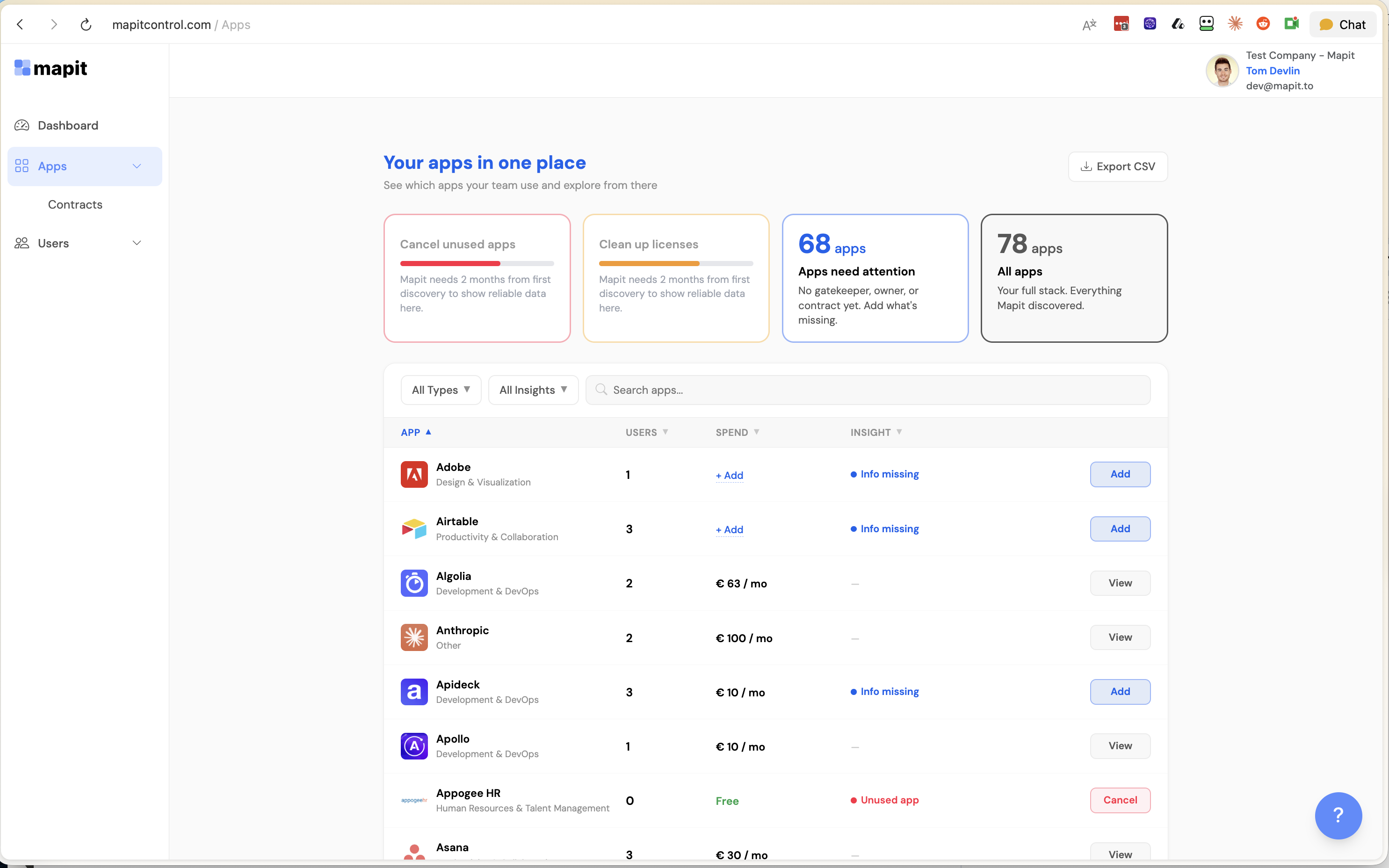Click the mapit logo in sidebar
Viewport: 1389px width, 868px height.
(x=51, y=68)
